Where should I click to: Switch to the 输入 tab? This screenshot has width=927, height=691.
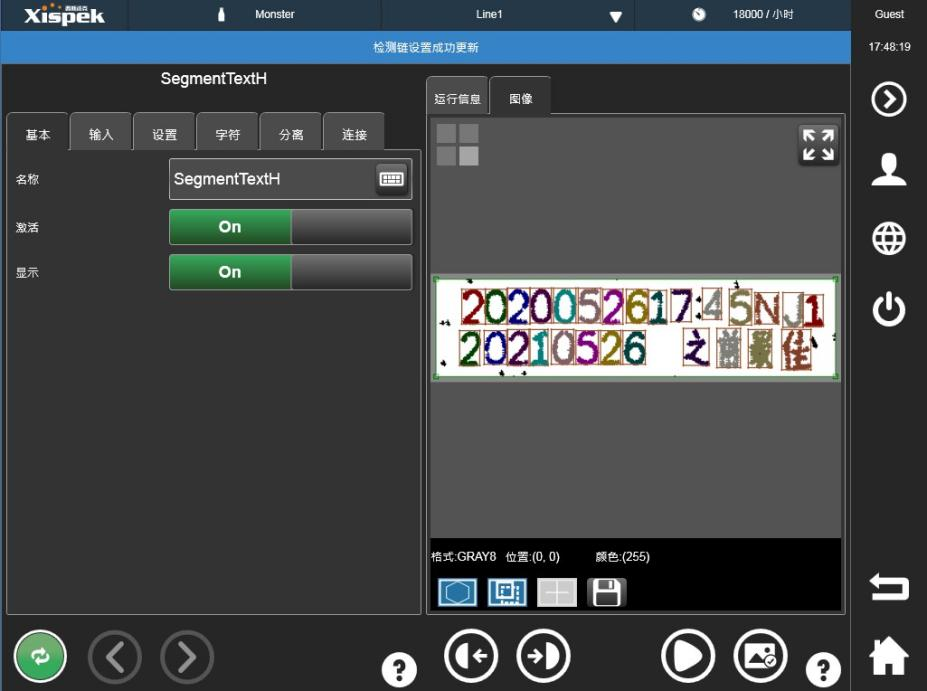101,134
